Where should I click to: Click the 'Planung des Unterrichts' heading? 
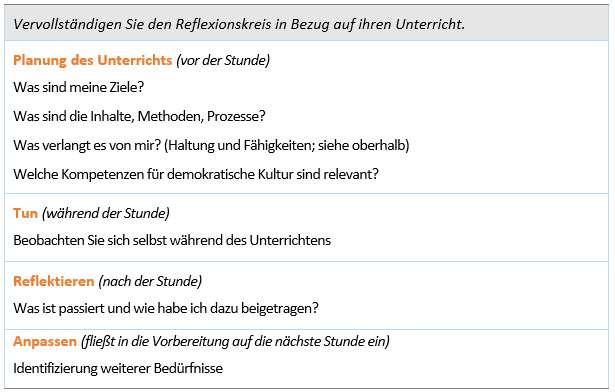coord(93,60)
